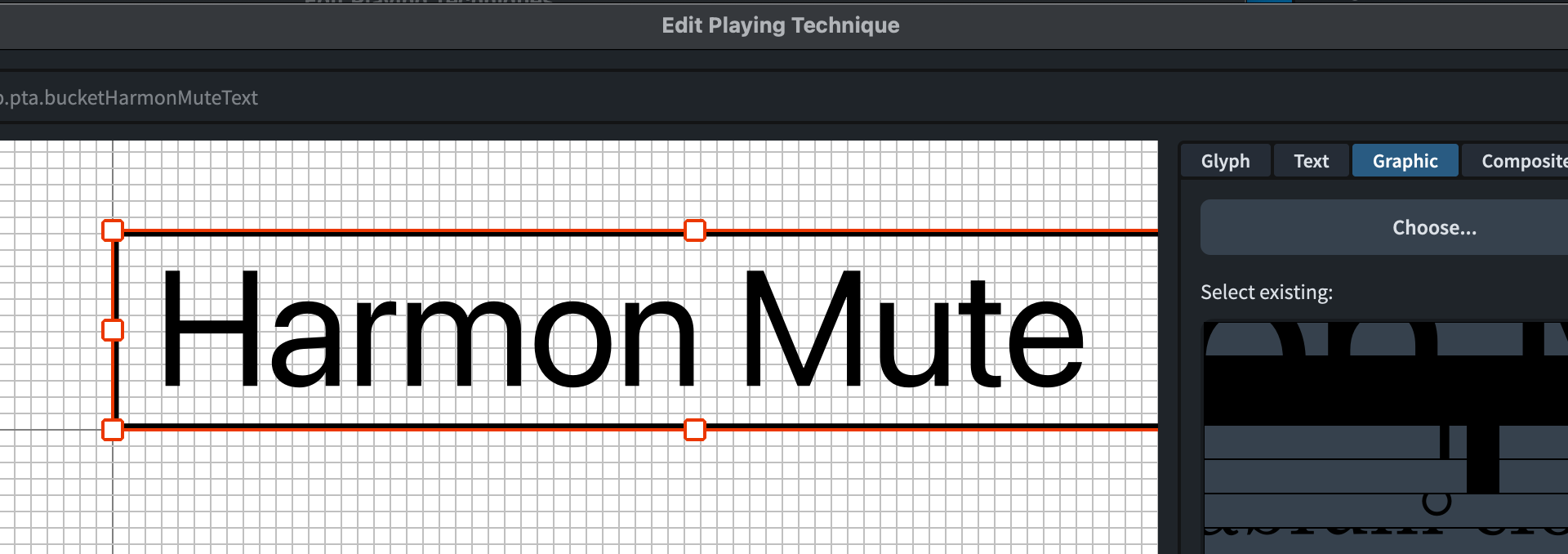Click the Edit Playing Technique title

(780, 25)
